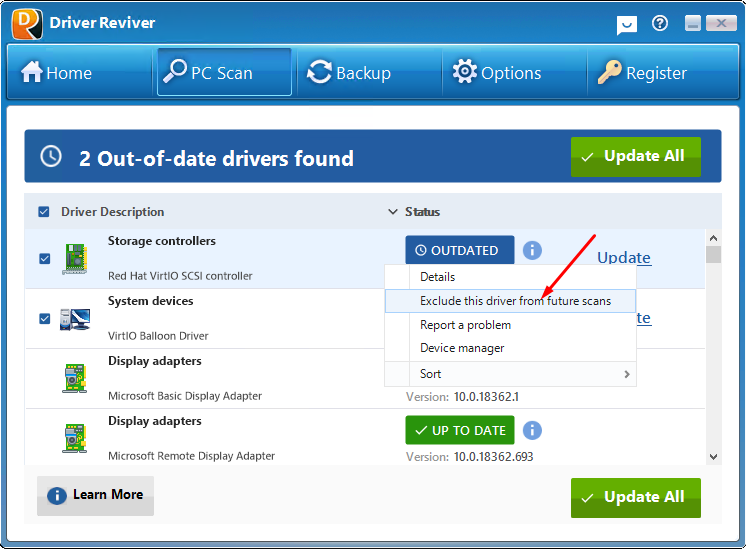Screen dimensions: 746x551
Task: Click Update link for Storage controllers
Action: click(624, 257)
